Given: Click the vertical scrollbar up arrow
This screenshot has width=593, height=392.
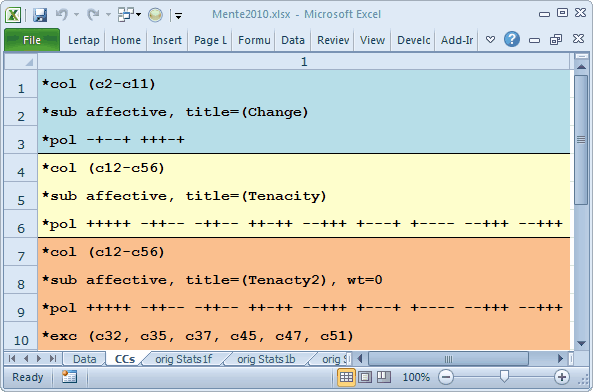Looking at the screenshot, I should pyautogui.click(x=581, y=67).
